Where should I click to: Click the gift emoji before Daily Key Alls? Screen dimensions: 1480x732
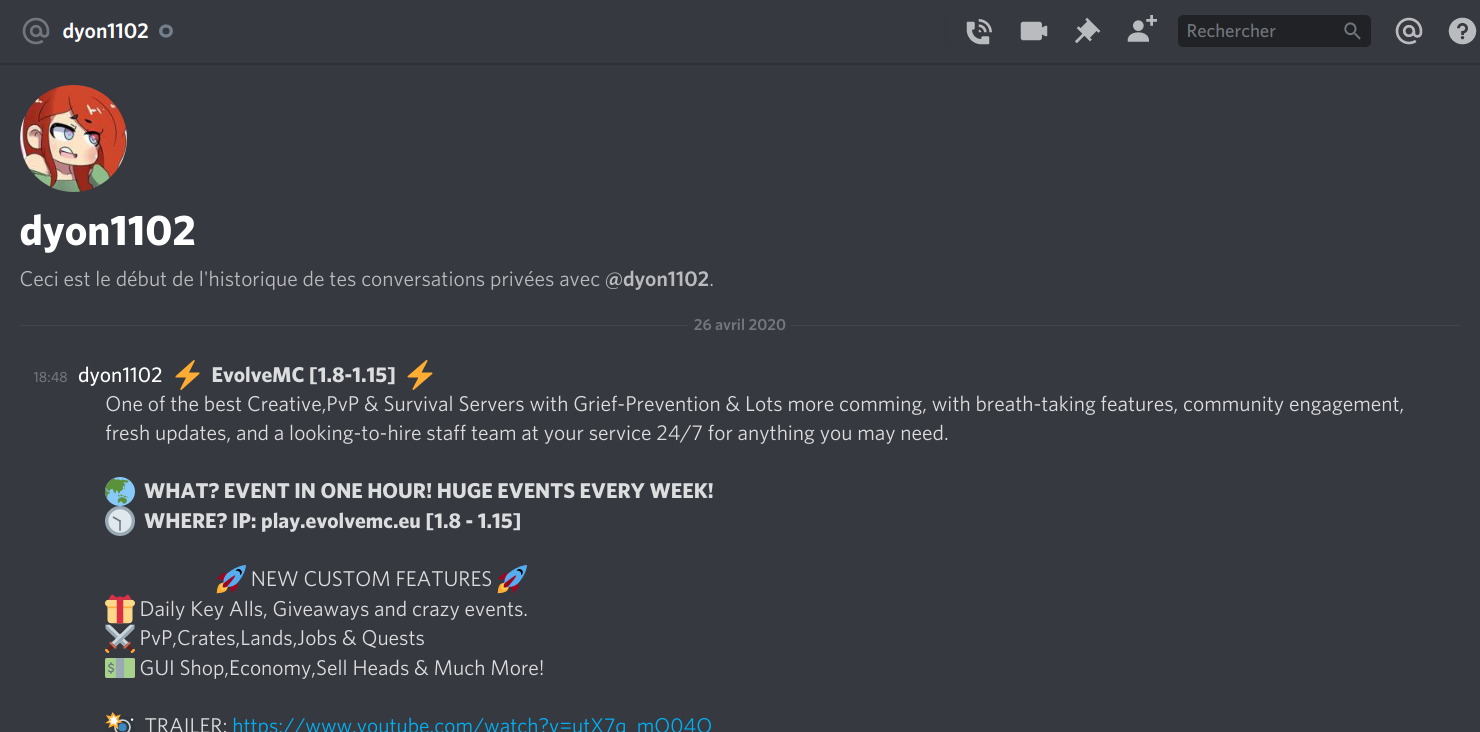tap(120, 608)
